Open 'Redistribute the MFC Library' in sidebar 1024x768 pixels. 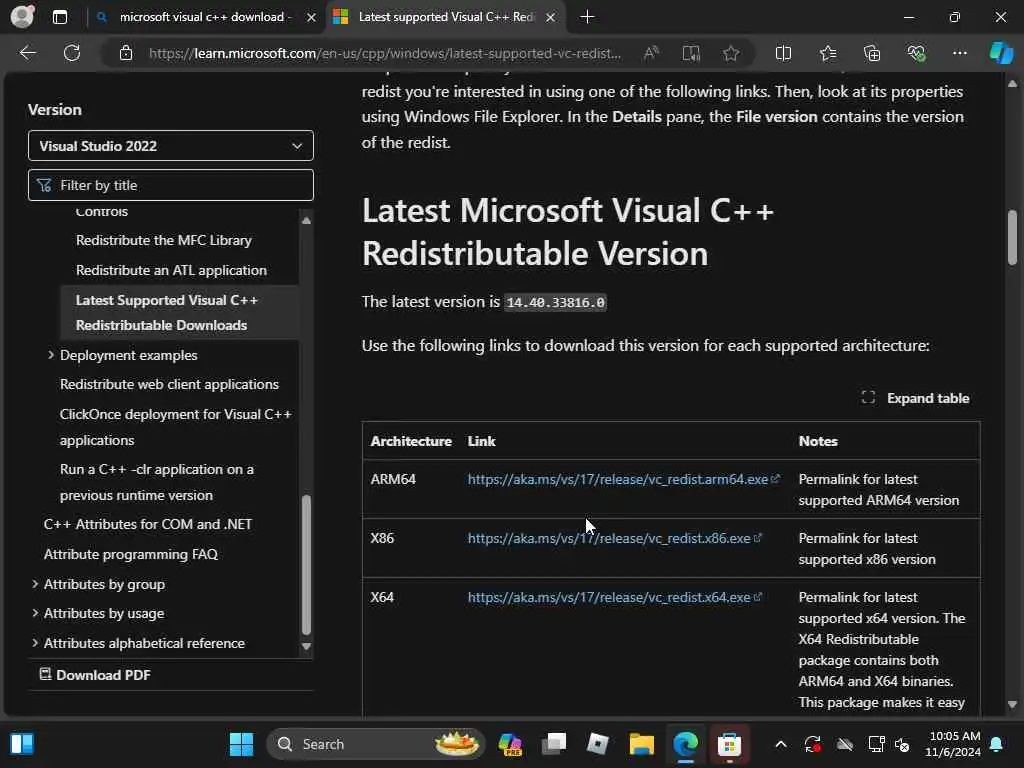click(163, 240)
